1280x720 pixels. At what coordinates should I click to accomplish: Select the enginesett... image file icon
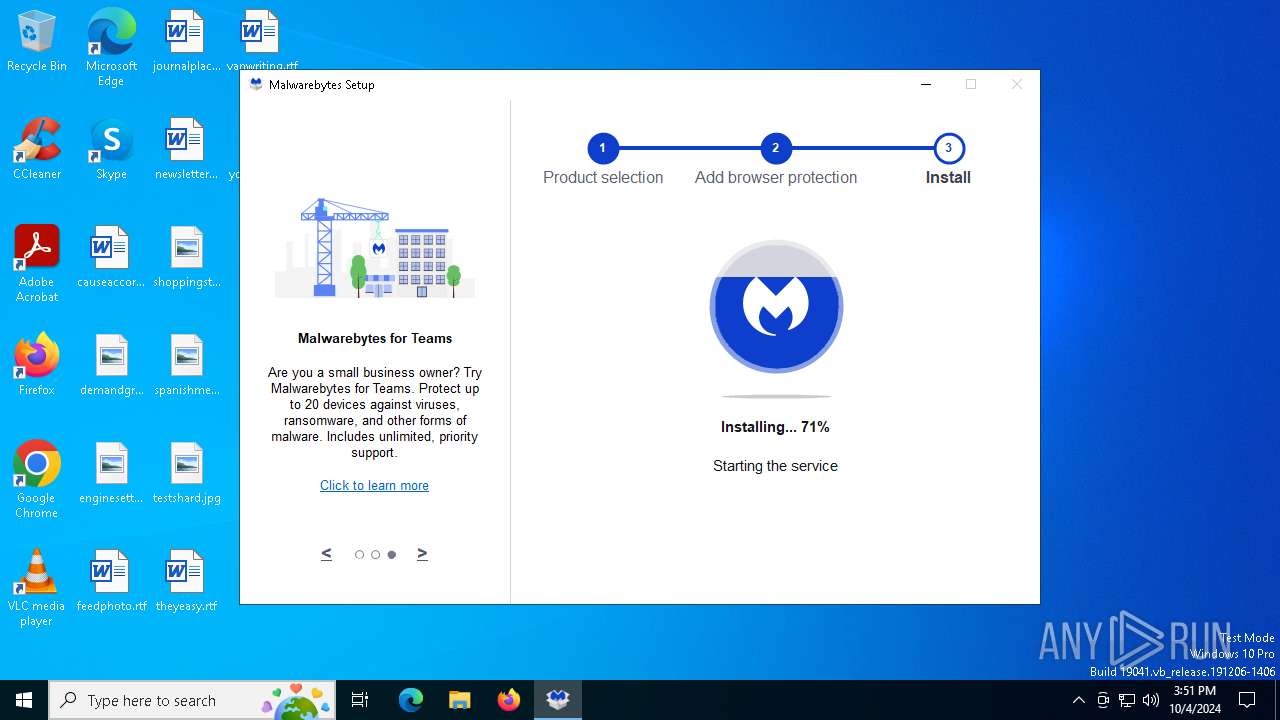coord(111,474)
